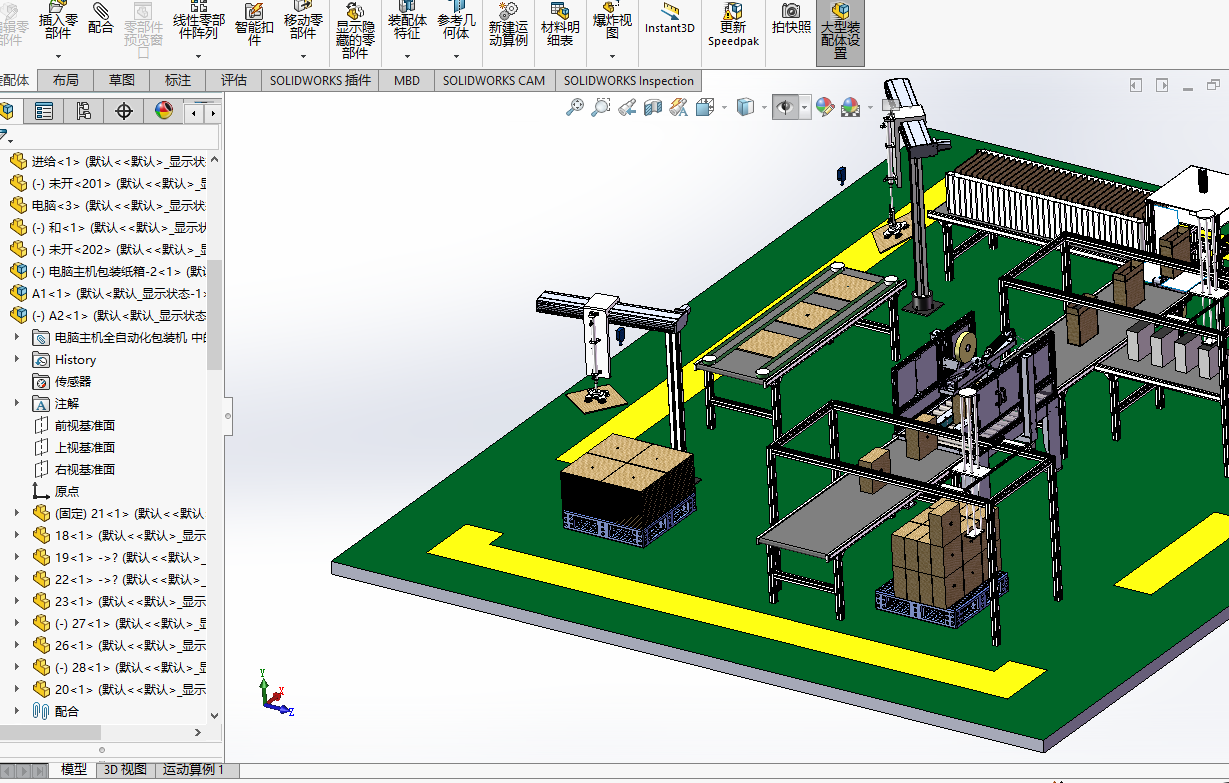Open the FeatureManager design tree tab icon
The height and width of the screenshot is (783, 1229).
coord(7,111)
